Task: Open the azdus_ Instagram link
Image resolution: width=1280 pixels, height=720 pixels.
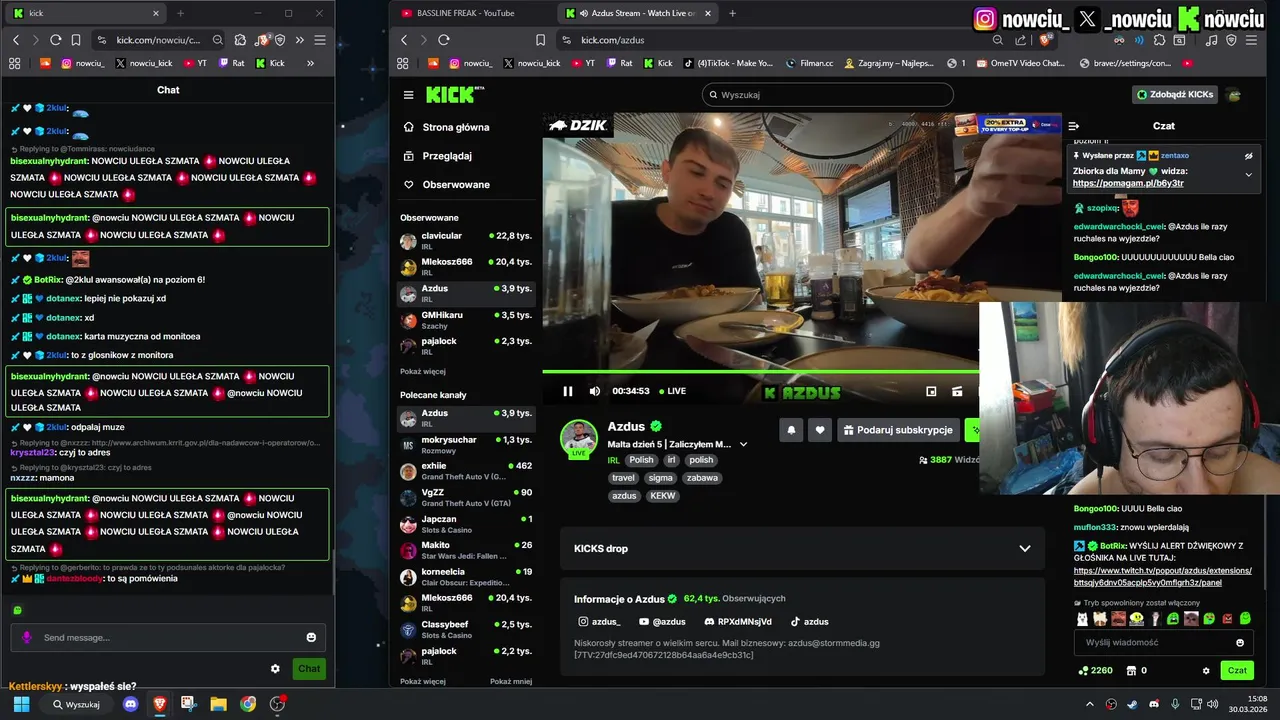Action: coord(599,621)
